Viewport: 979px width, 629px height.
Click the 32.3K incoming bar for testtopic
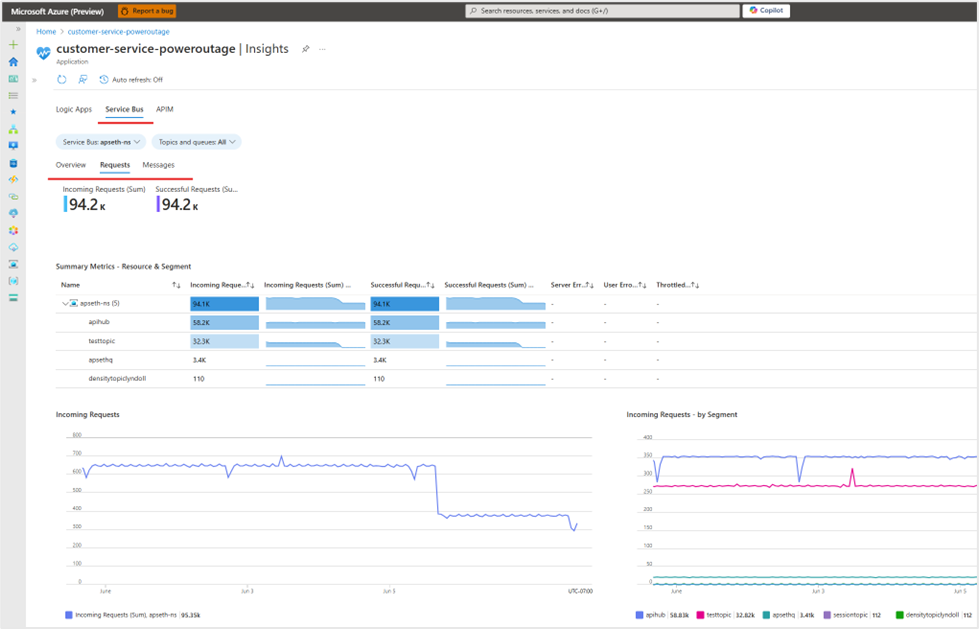tap(225, 342)
